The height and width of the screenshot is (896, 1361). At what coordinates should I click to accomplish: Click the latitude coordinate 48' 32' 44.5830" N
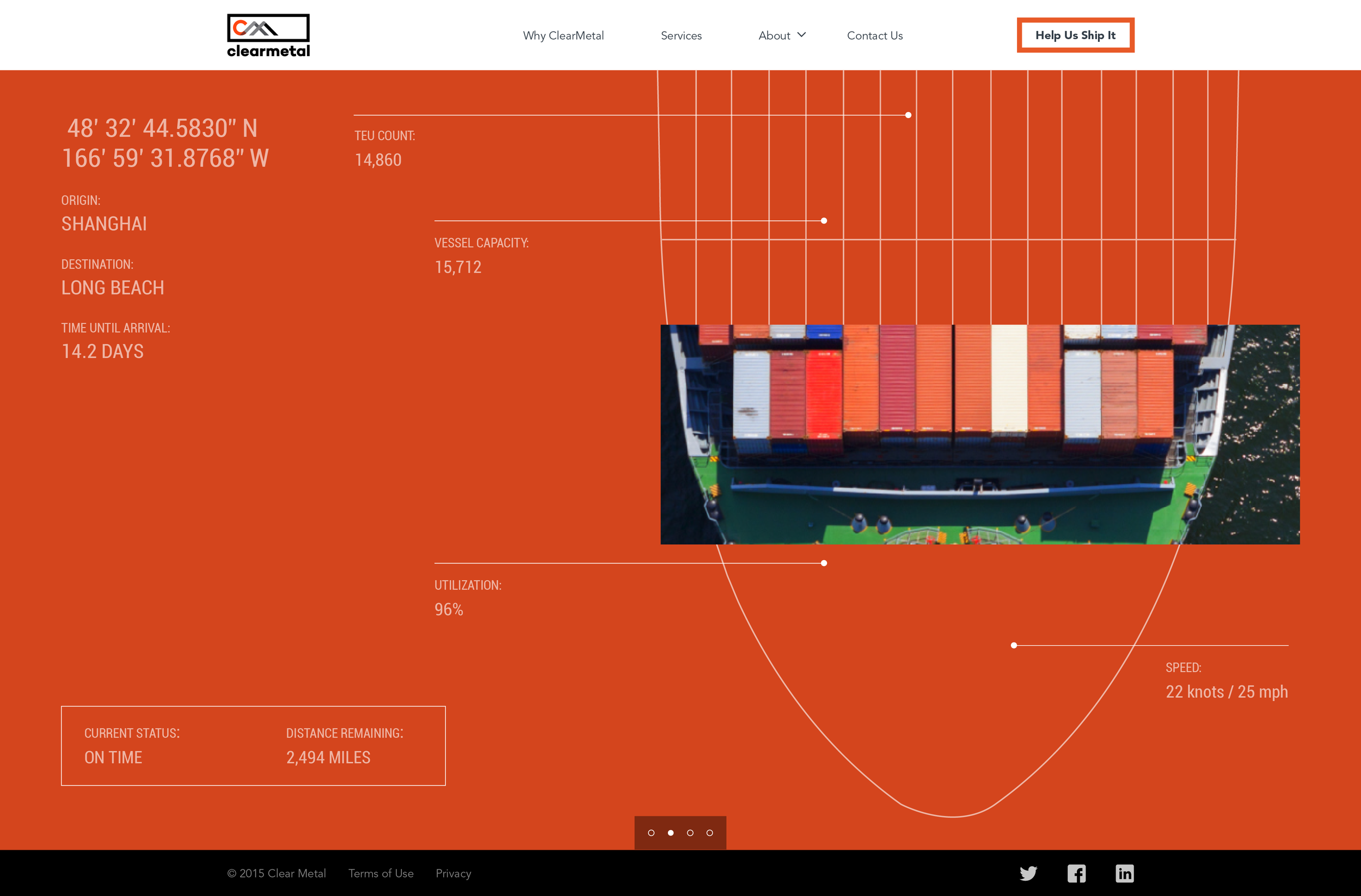pyautogui.click(x=162, y=128)
